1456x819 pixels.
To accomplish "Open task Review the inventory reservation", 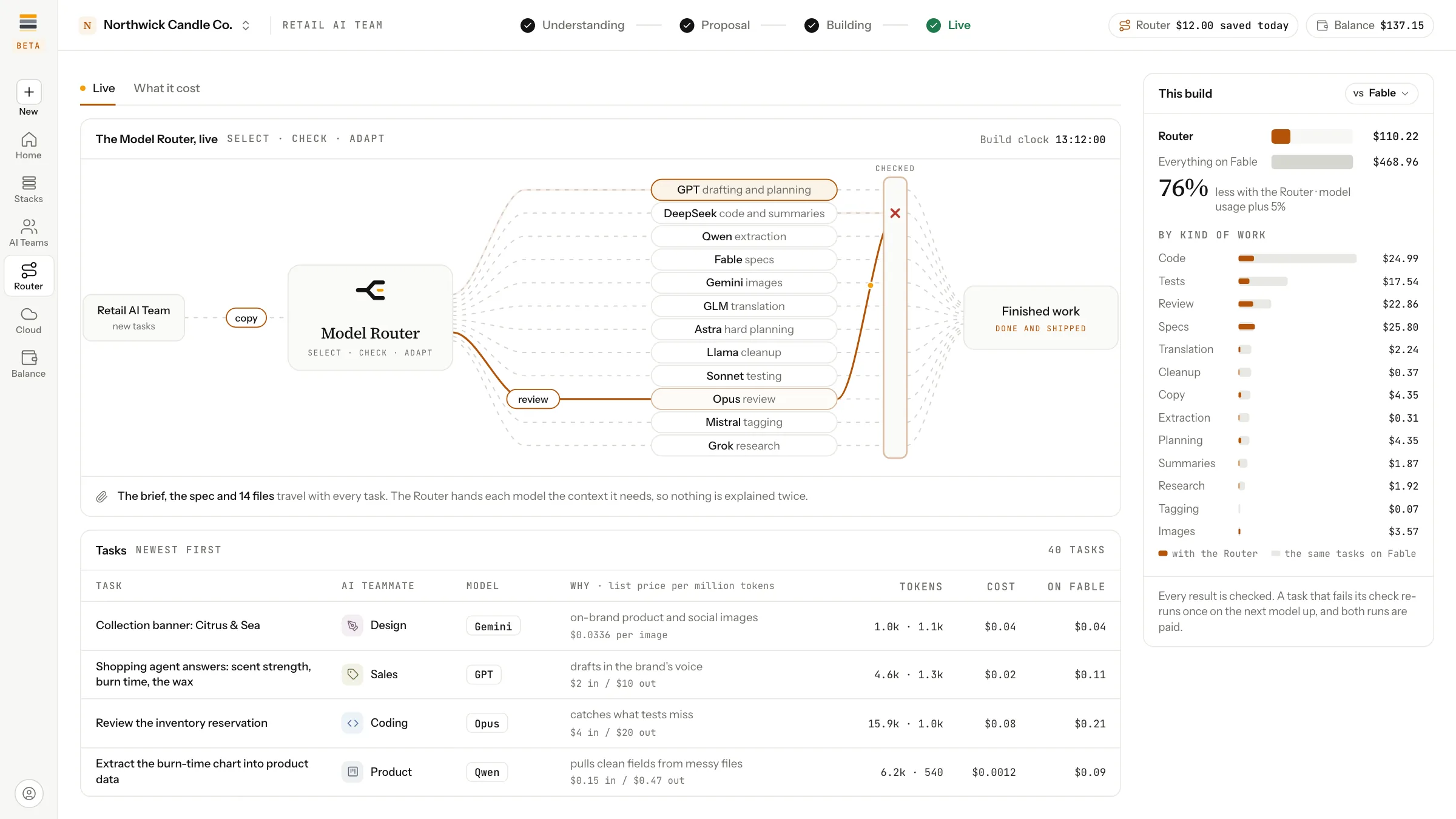I will [181, 723].
